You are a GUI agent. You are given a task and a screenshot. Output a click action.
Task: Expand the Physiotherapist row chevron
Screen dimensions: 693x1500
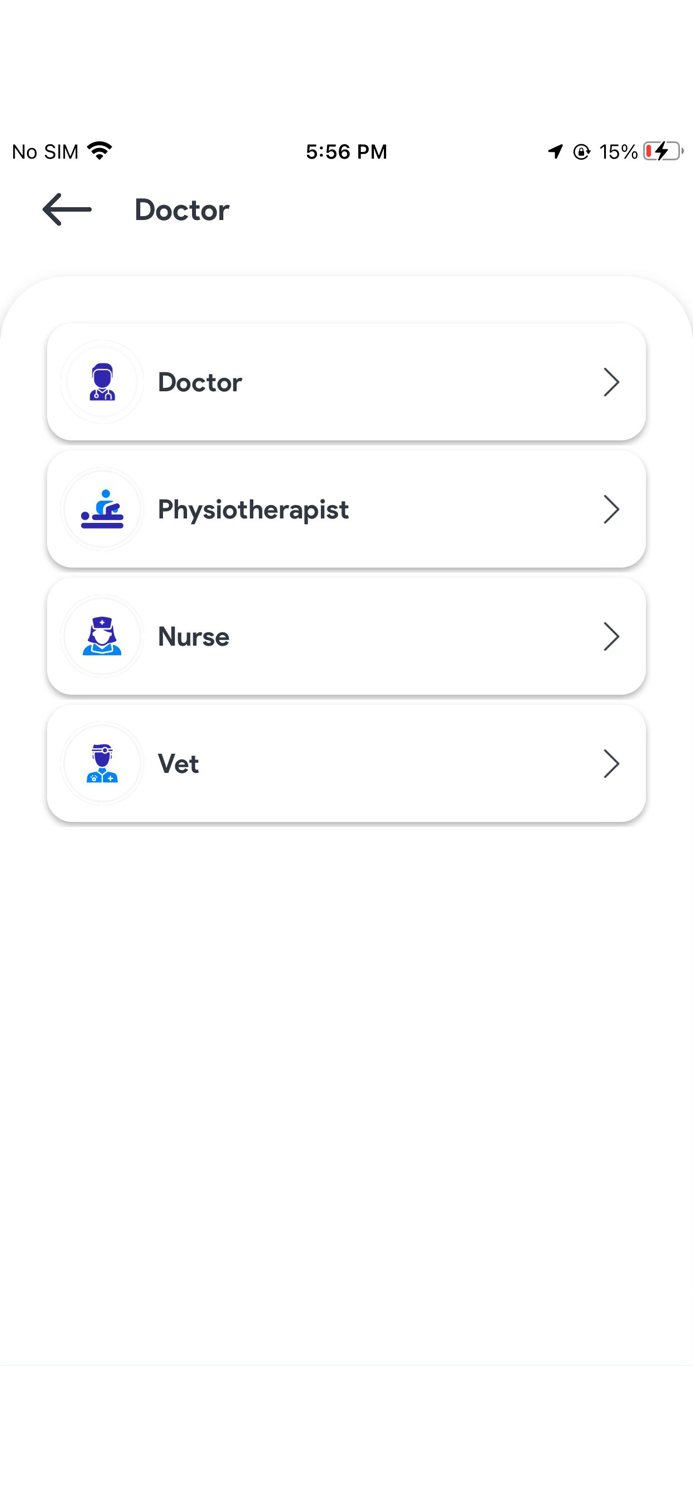[x=611, y=509]
